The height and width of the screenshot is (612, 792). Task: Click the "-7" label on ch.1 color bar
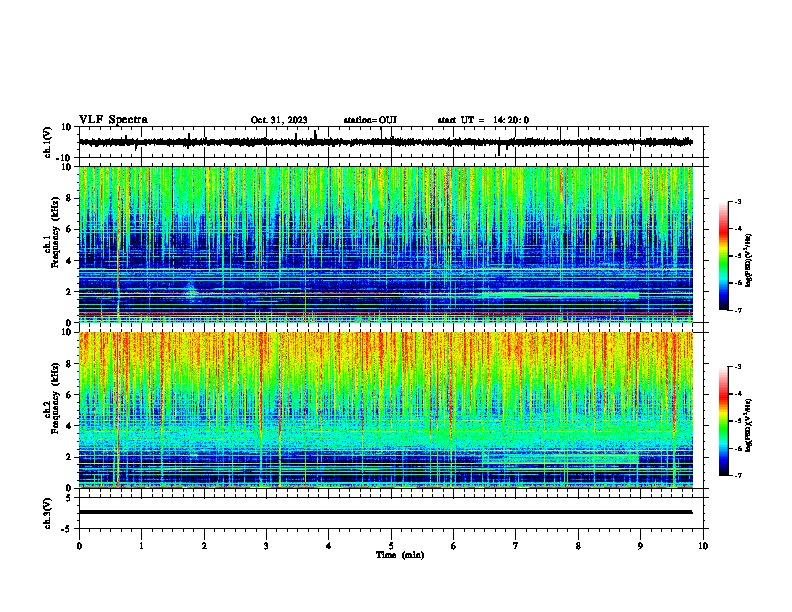[x=737, y=310]
